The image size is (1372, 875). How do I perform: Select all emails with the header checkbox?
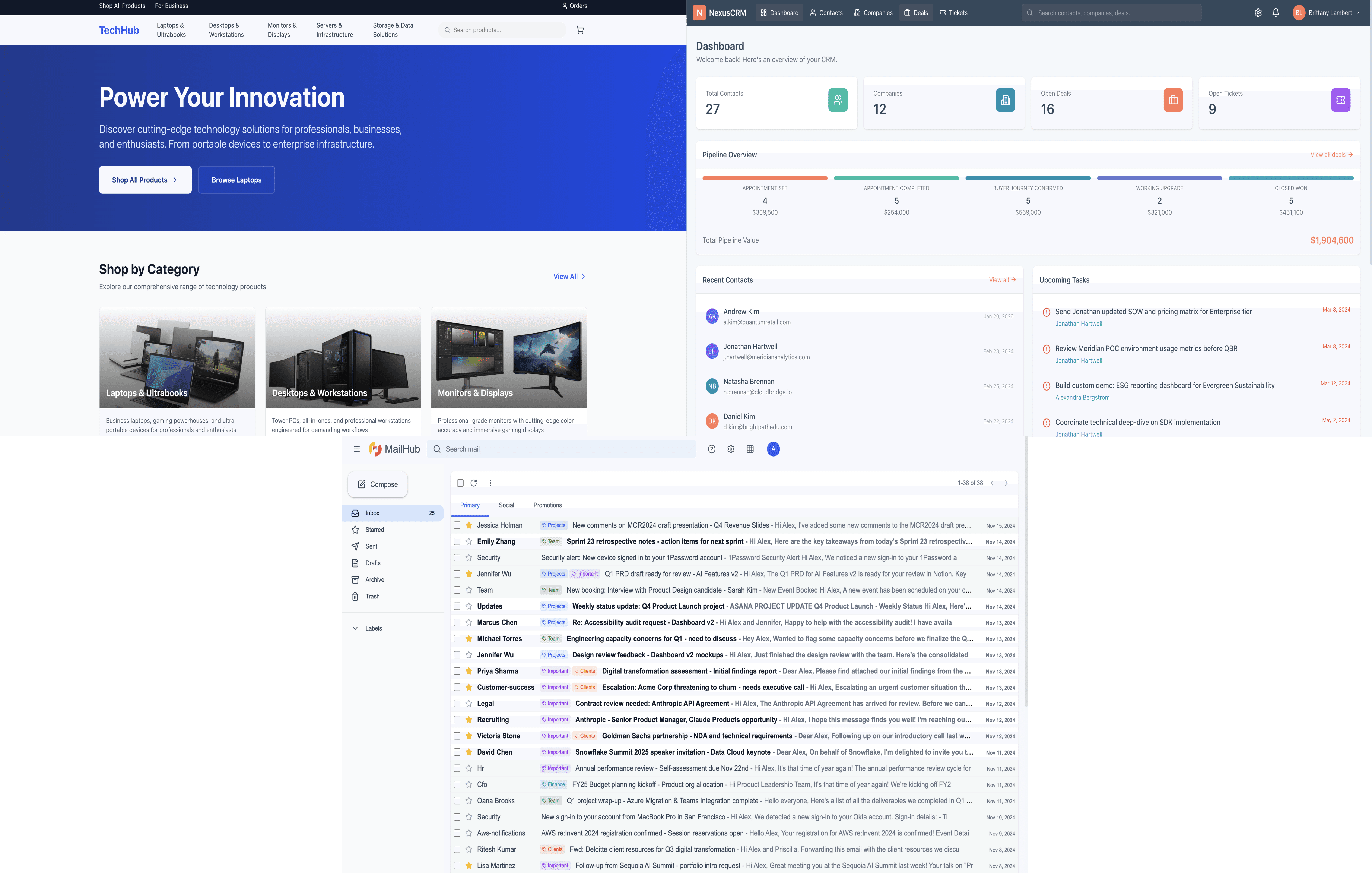point(460,483)
